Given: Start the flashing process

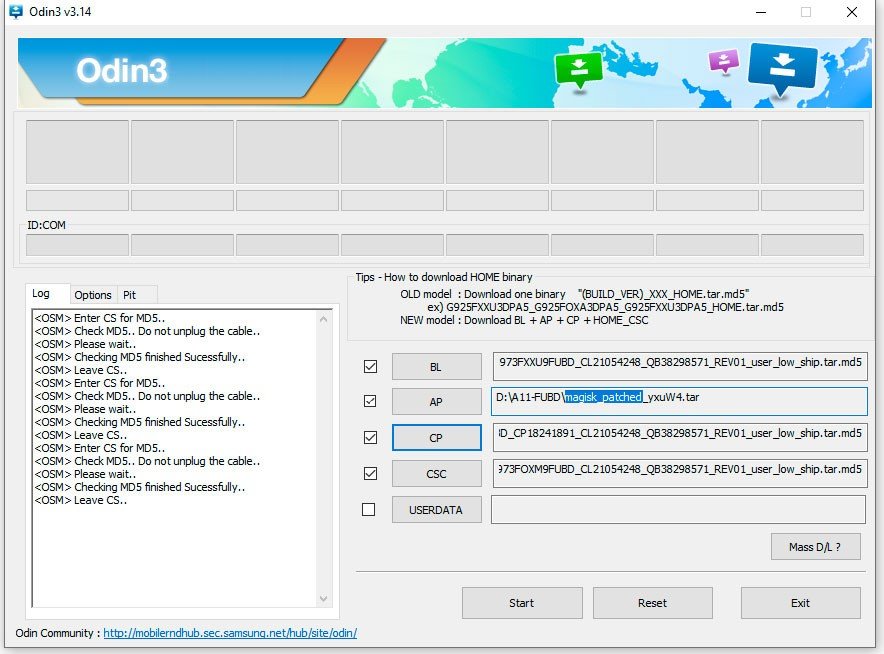Looking at the screenshot, I should pos(522,603).
